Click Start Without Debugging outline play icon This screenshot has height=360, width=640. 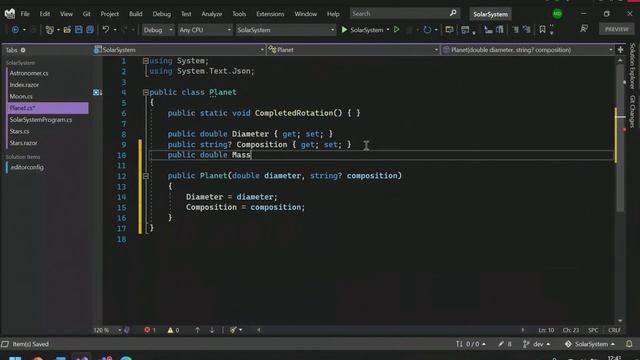[396, 29]
